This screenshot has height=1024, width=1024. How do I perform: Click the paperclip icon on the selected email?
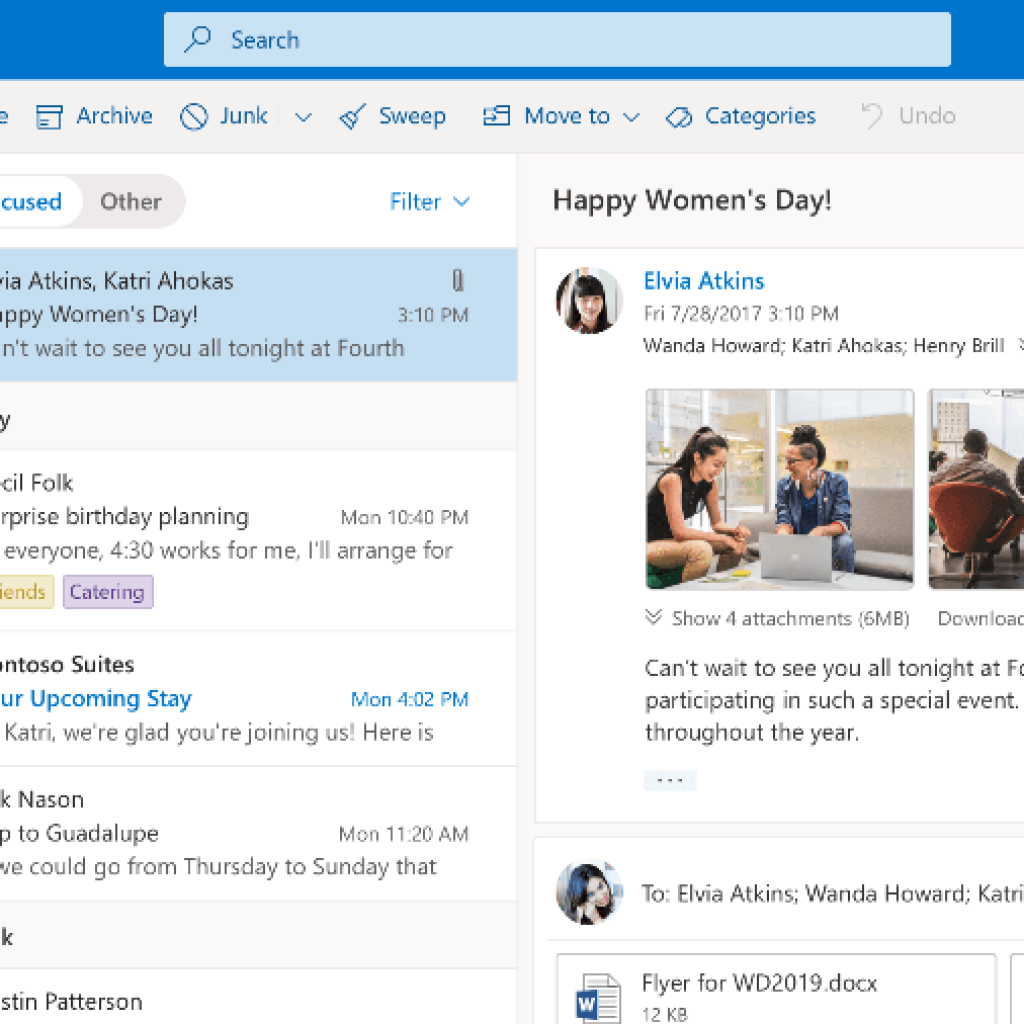click(458, 281)
